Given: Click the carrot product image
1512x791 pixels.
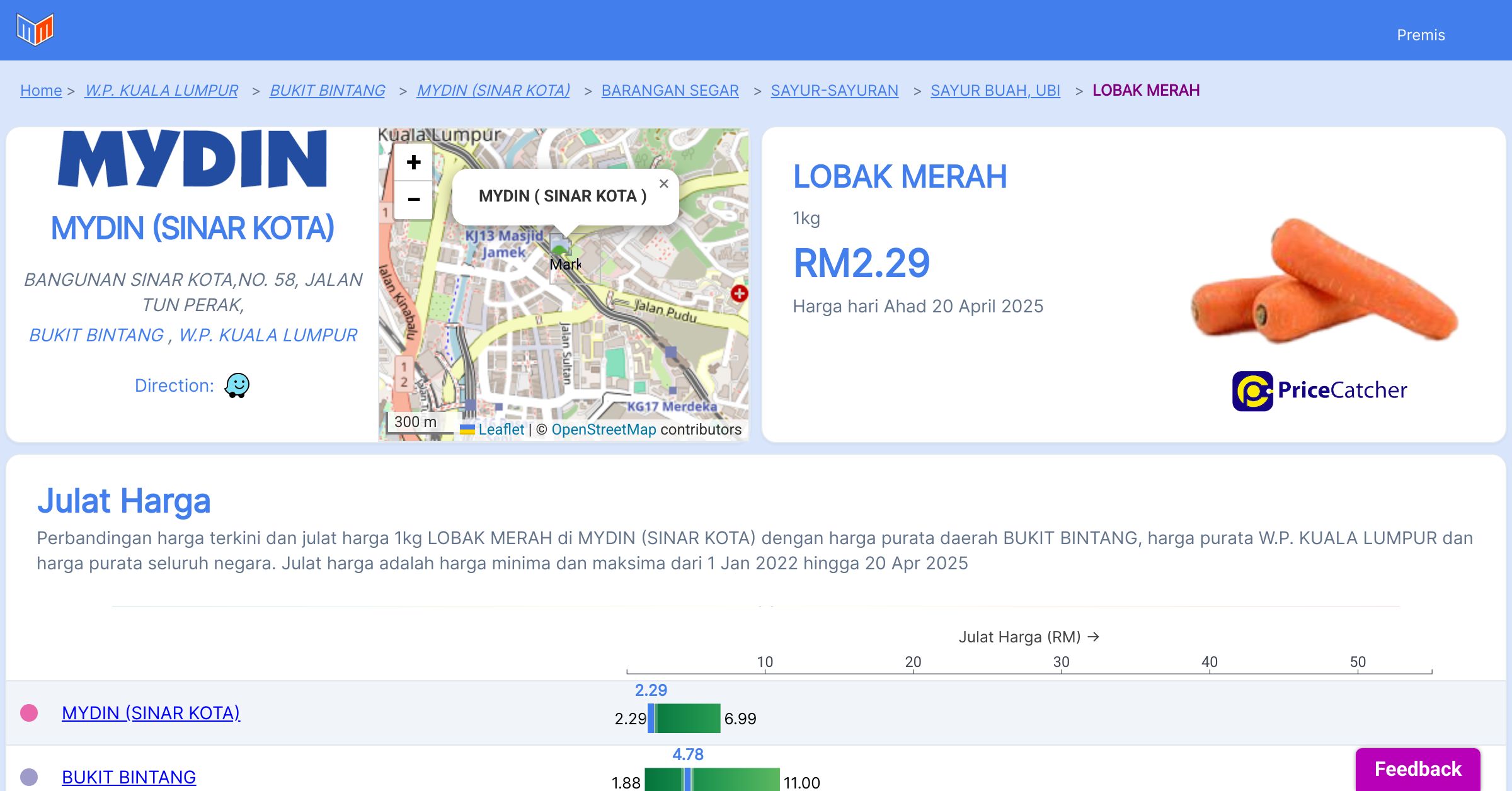Looking at the screenshot, I should 1323,280.
